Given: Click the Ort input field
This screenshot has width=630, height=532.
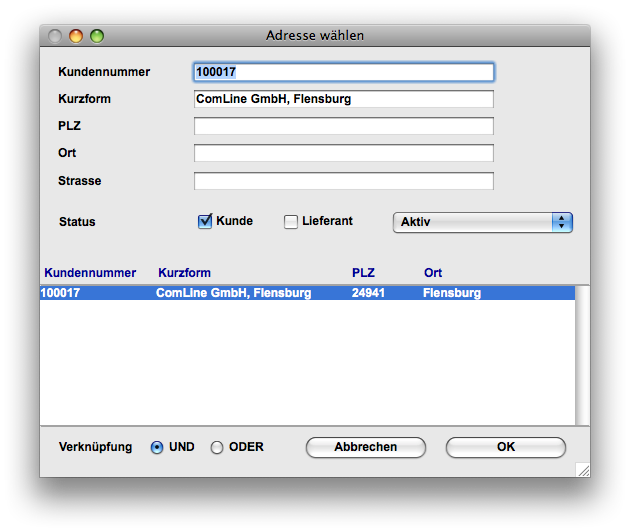Looking at the screenshot, I should (343, 153).
